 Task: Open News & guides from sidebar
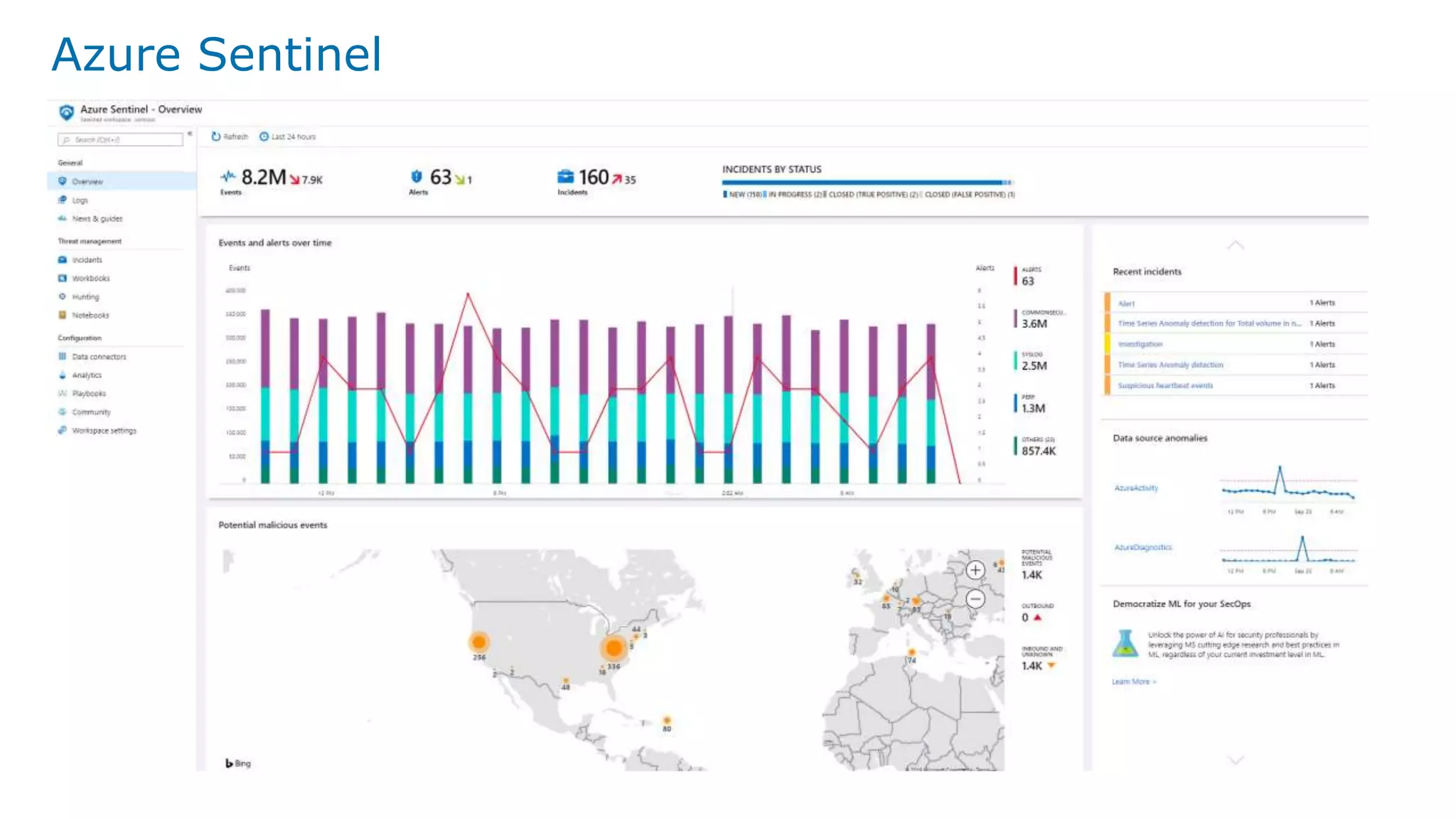click(97, 219)
